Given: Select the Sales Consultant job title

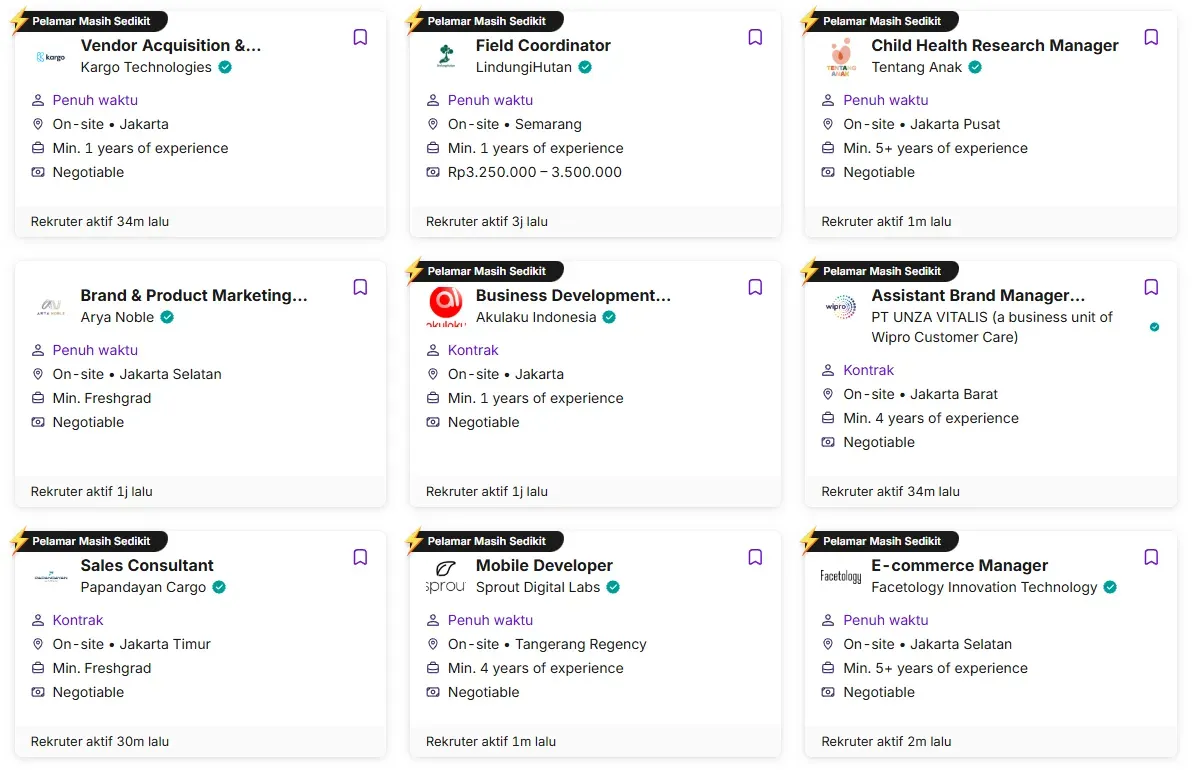Looking at the screenshot, I should [147, 566].
